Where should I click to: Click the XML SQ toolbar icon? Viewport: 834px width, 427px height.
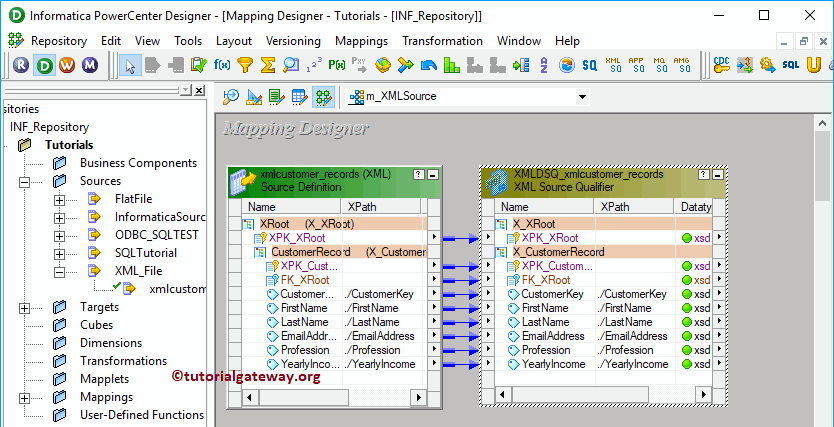tap(613, 65)
